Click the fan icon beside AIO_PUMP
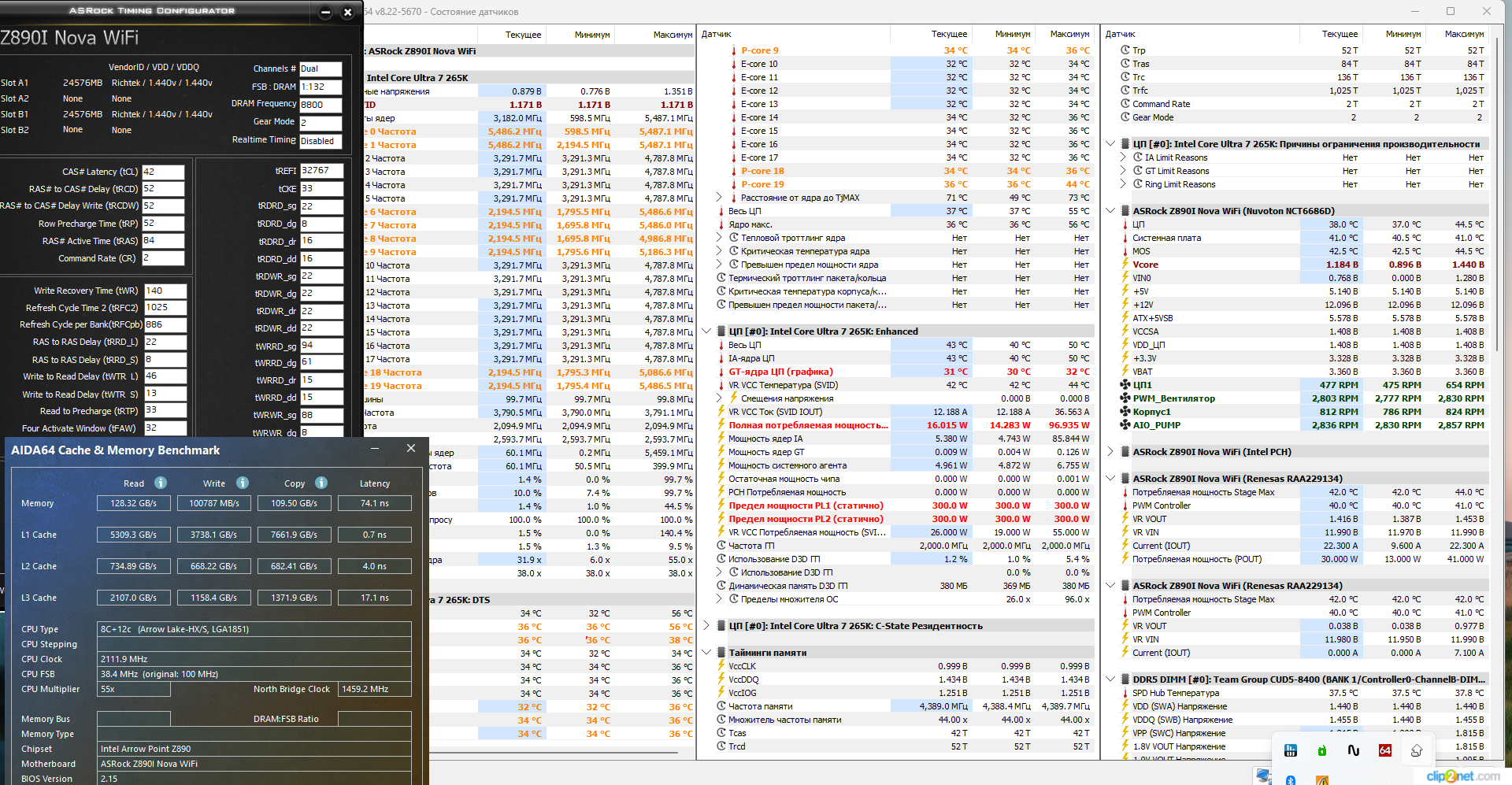 [x=1125, y=425]
